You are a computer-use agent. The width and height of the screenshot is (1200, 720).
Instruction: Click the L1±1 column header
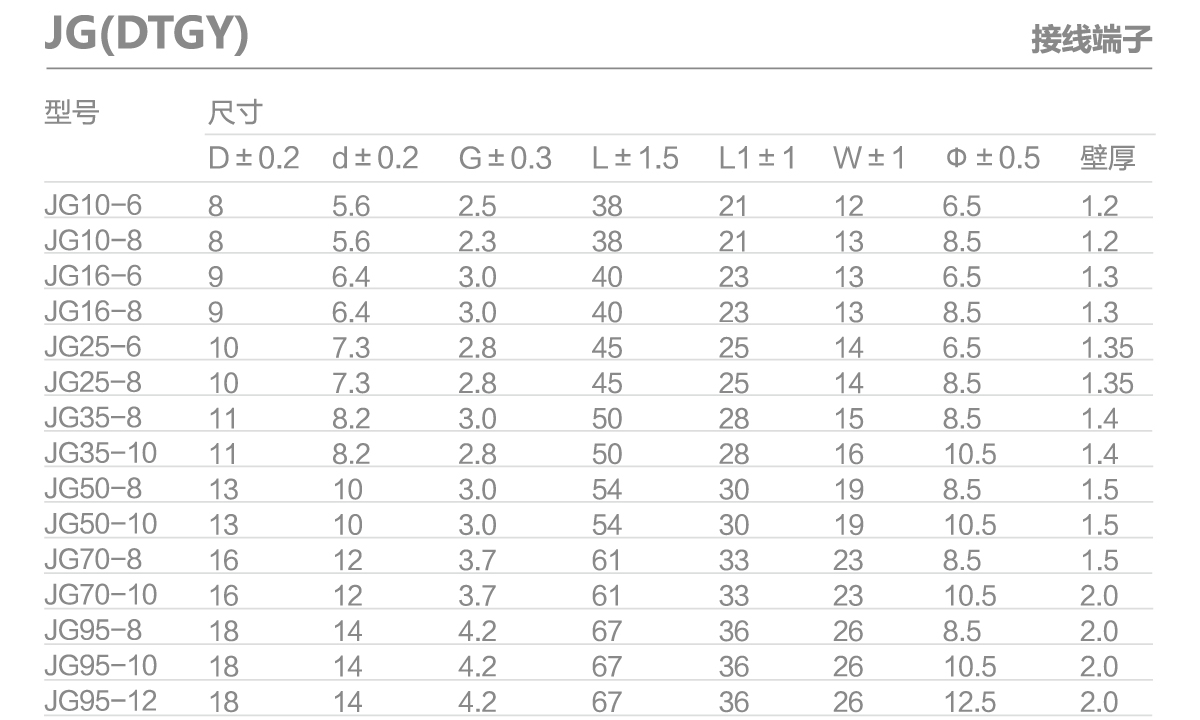(x=757, y=158)
